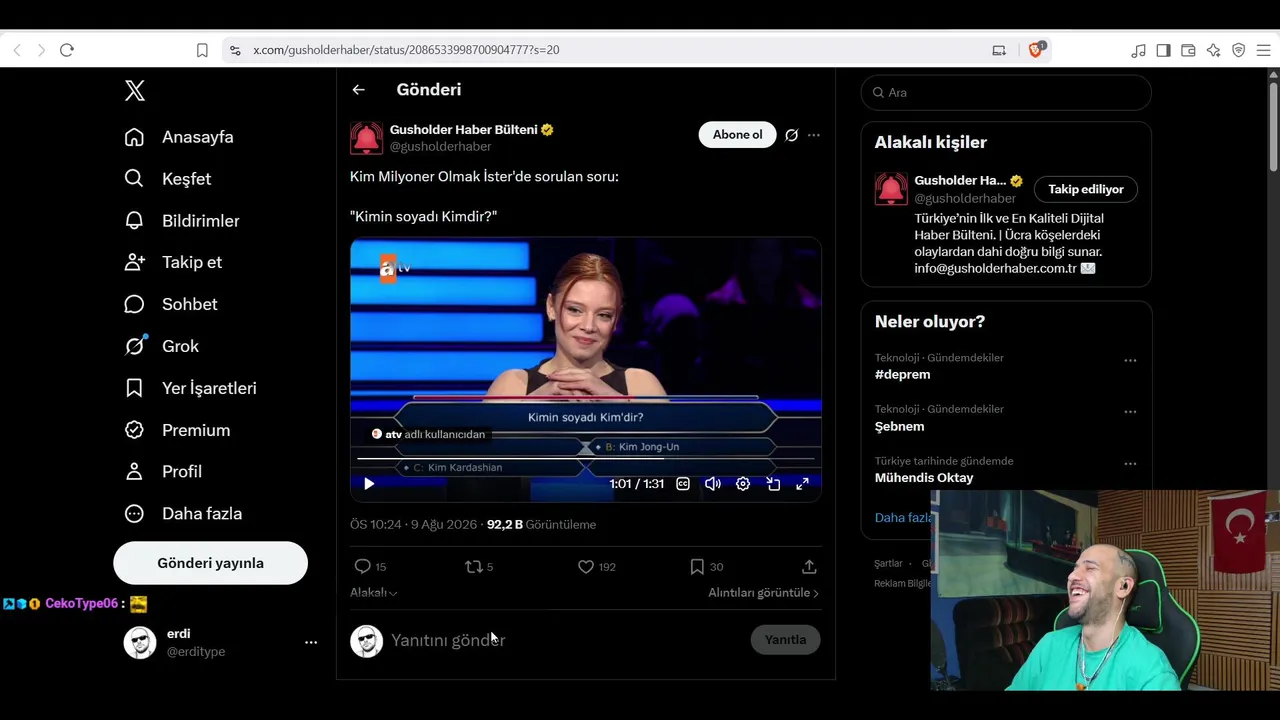Click the atv adlı kullanıcıdan source label

click(x=428, y=434)
